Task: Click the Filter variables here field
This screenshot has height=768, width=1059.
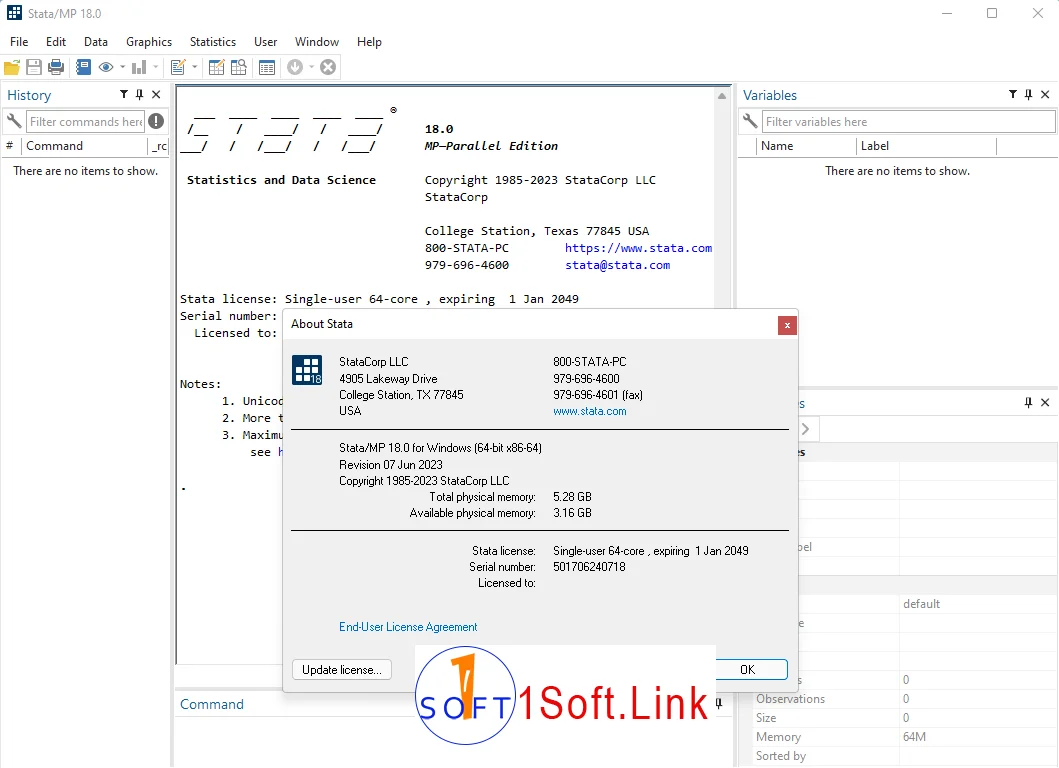Action: (908, 122)
